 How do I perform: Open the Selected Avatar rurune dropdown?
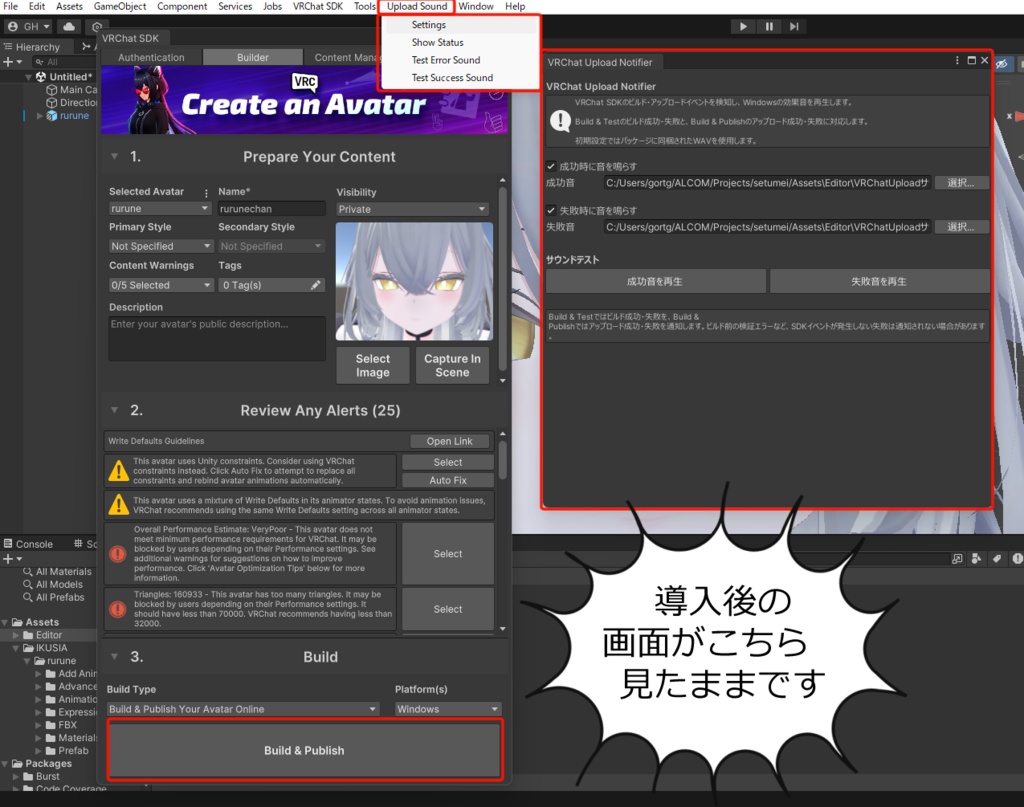tap(160, 208)
